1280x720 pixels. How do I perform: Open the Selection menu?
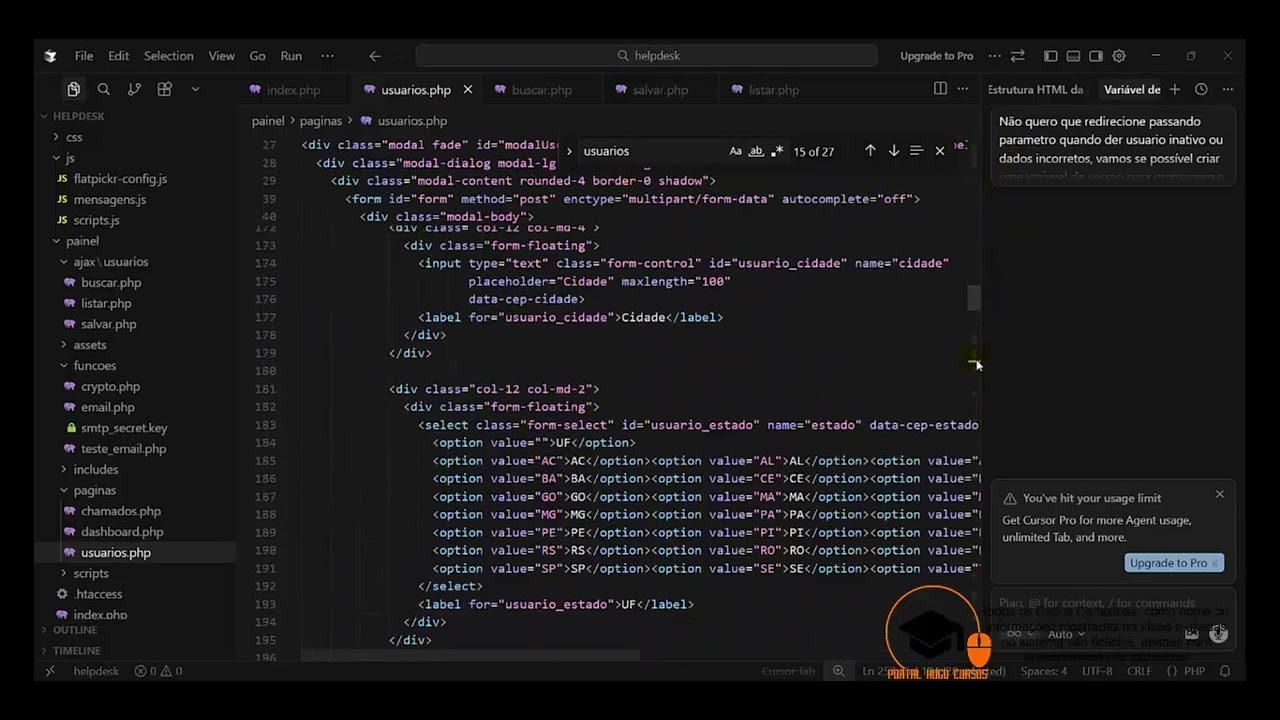tap(168, 56)
